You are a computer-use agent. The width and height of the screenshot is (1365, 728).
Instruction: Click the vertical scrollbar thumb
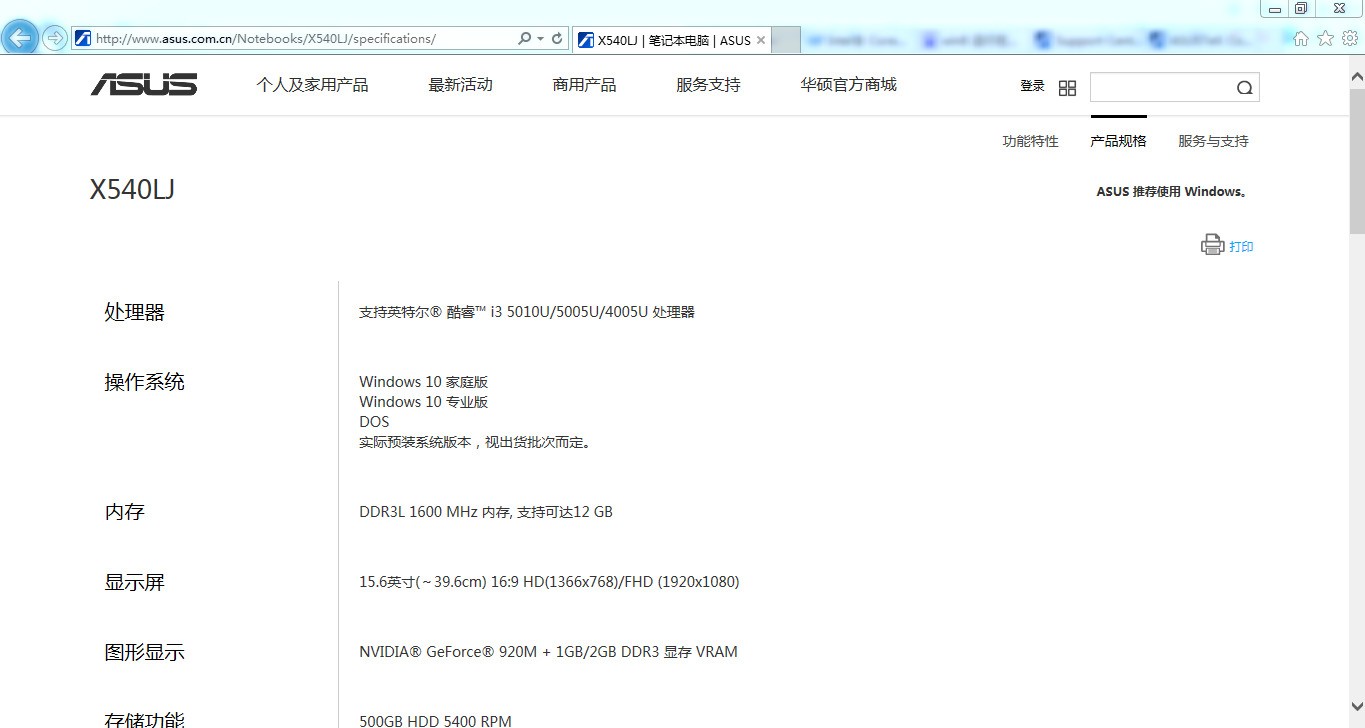click(1357, 160)
